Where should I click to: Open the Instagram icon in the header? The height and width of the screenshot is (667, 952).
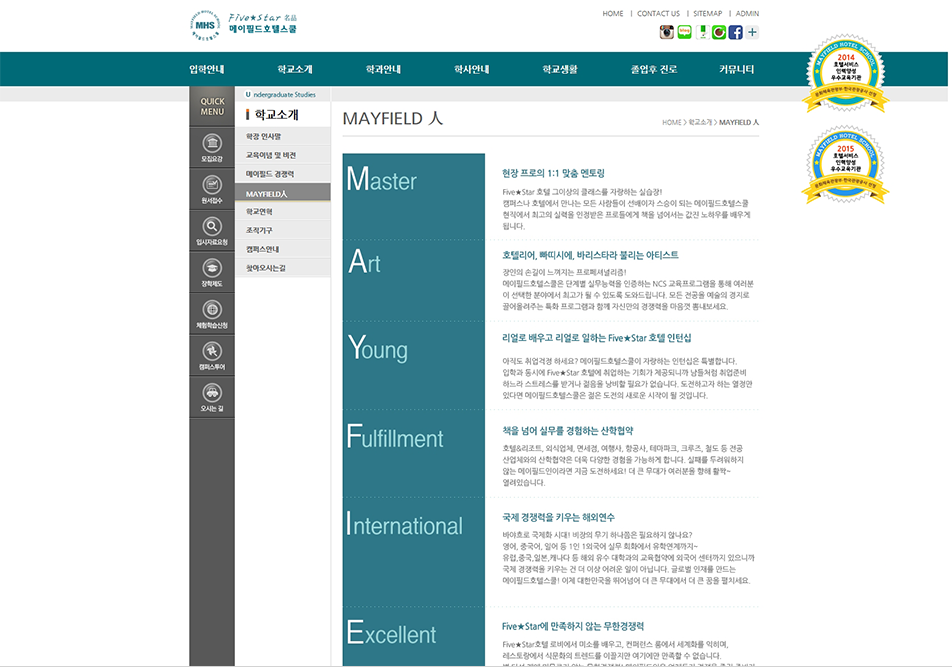coord(667,32)
